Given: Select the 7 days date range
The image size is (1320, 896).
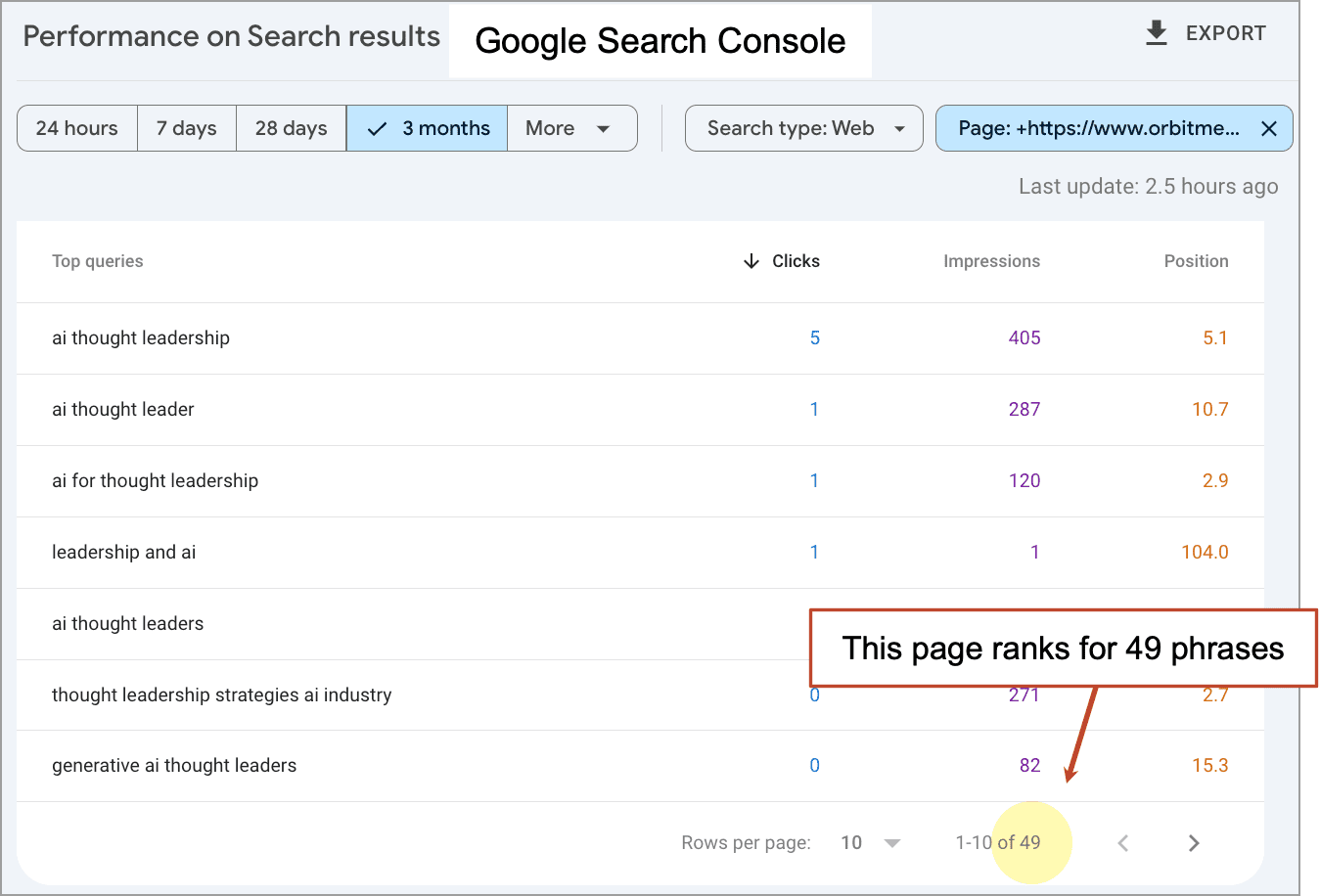Looking at the screenshot, I should 187,128.
